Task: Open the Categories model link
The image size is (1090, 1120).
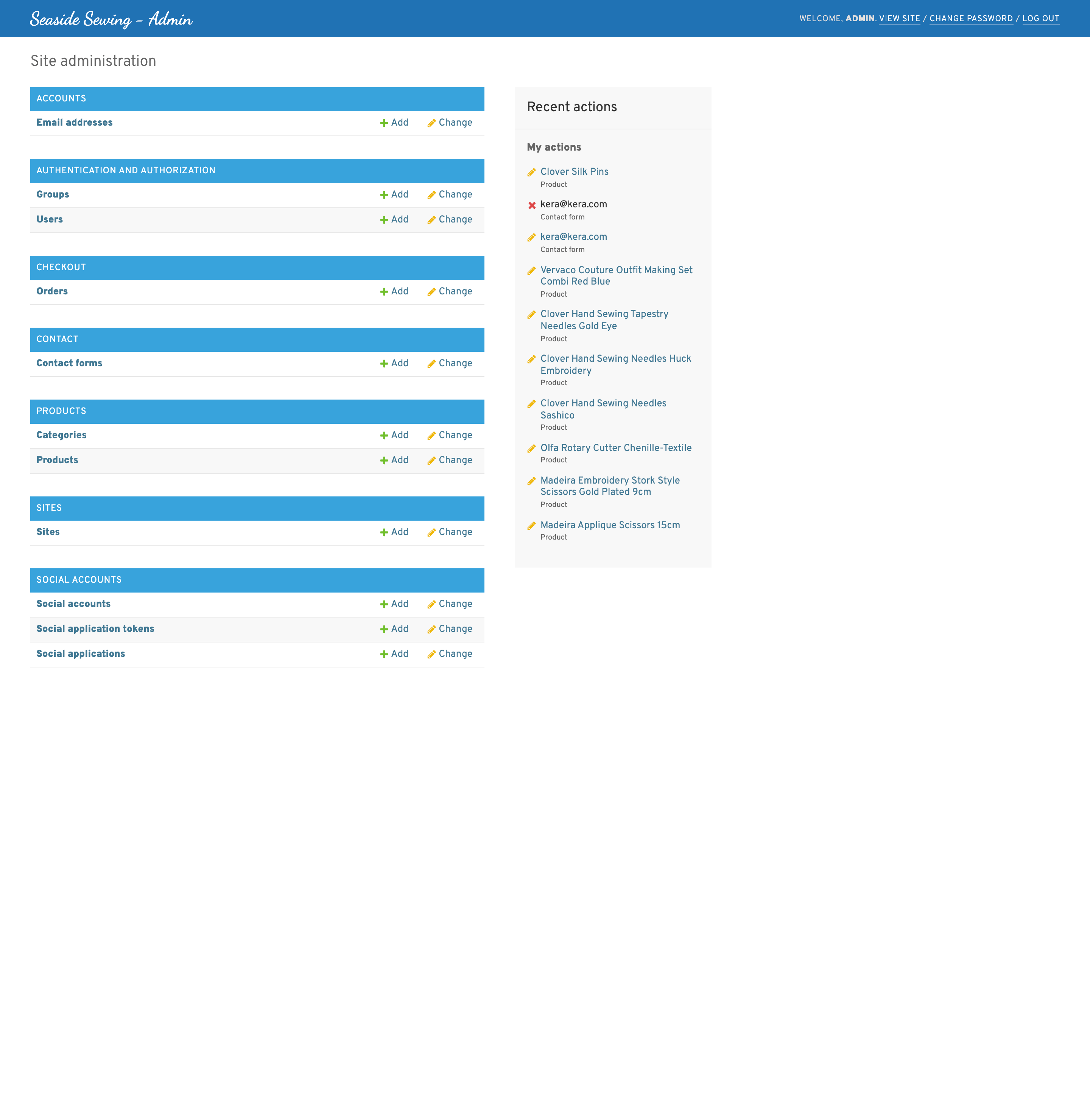Action: coord(61,435)
